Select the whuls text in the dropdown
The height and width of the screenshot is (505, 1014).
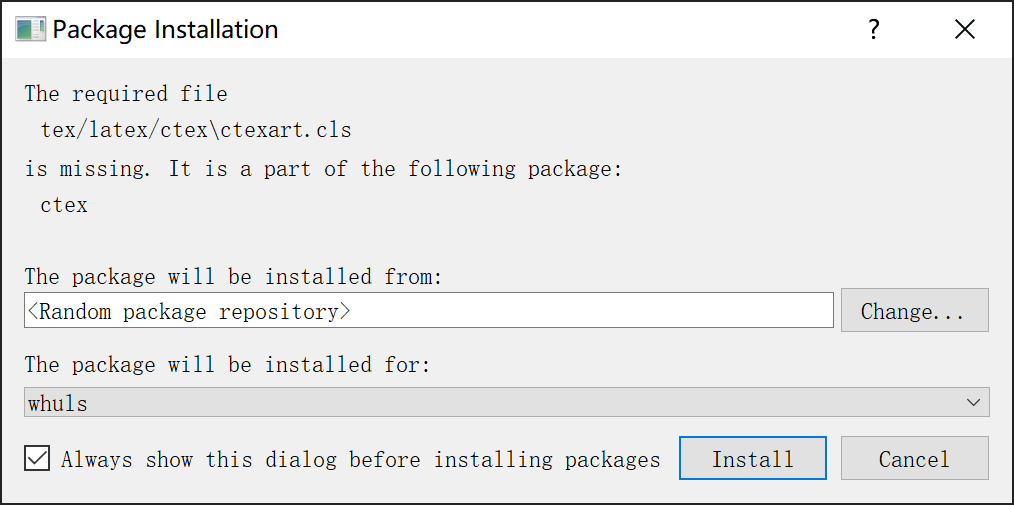(58, 404)
